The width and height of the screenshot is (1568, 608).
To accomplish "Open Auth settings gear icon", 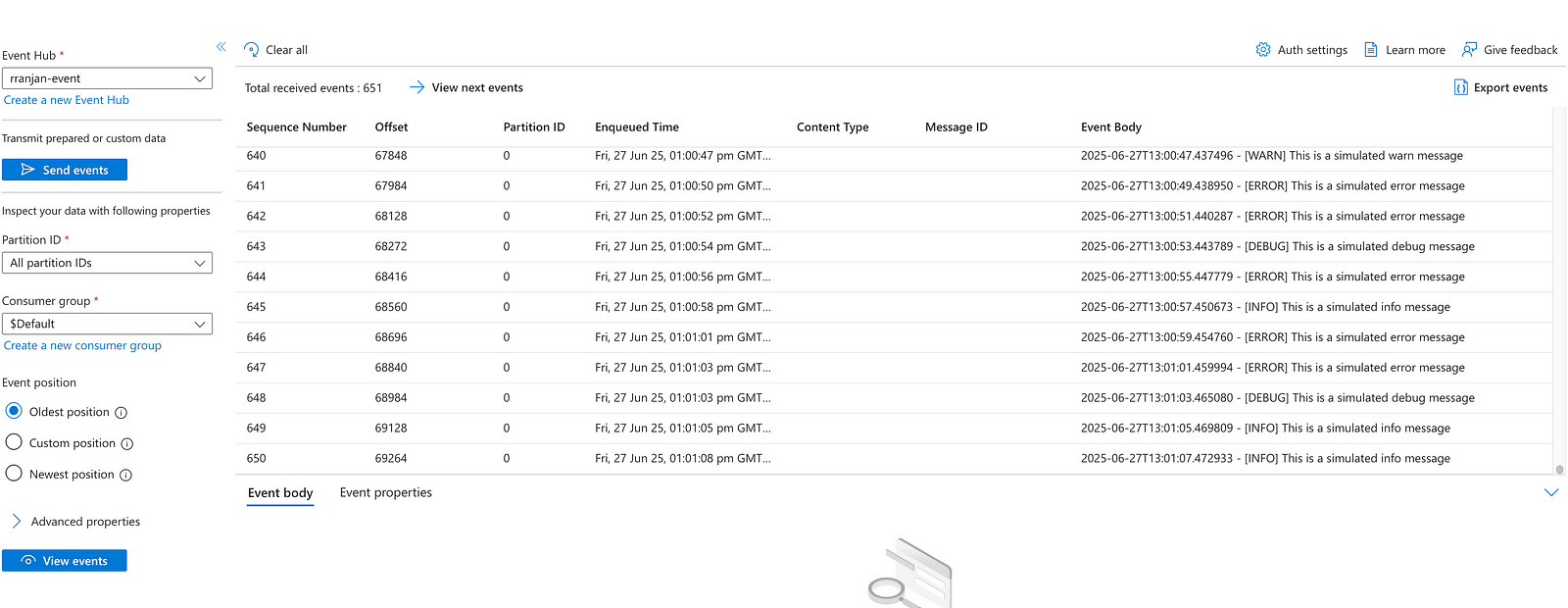I will [x=1263, y=50].
